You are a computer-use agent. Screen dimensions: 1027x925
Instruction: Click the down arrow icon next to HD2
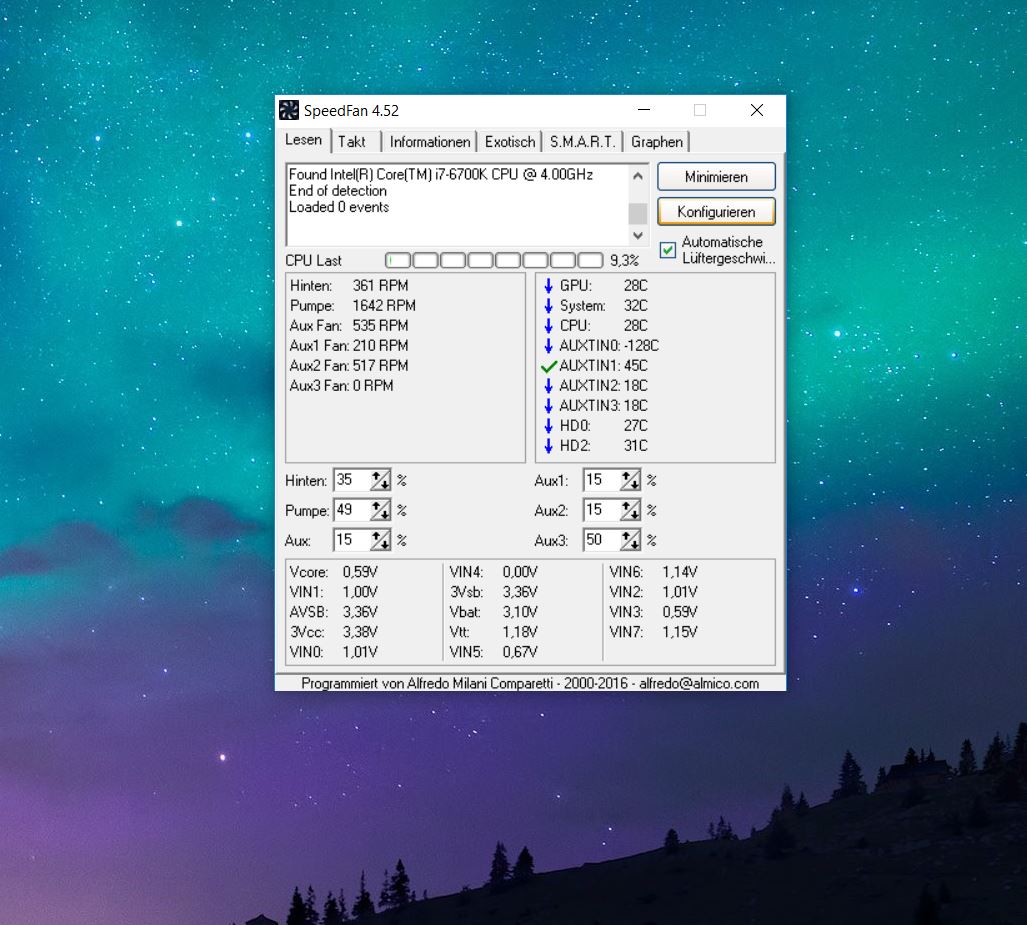tap(549, 446)
